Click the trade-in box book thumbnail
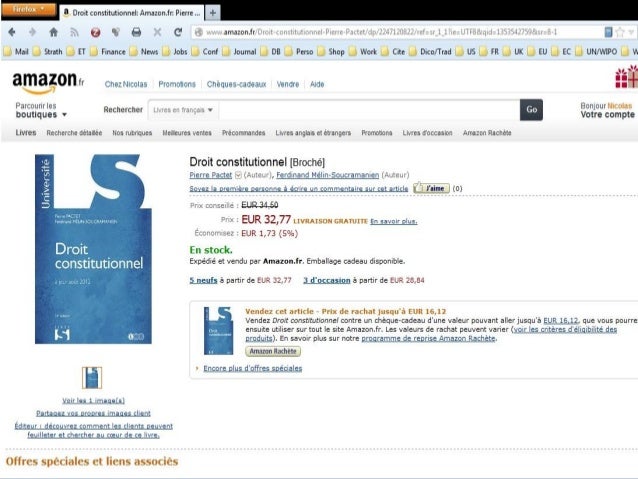This screenshot has height=479, width=638. [218, 331]
